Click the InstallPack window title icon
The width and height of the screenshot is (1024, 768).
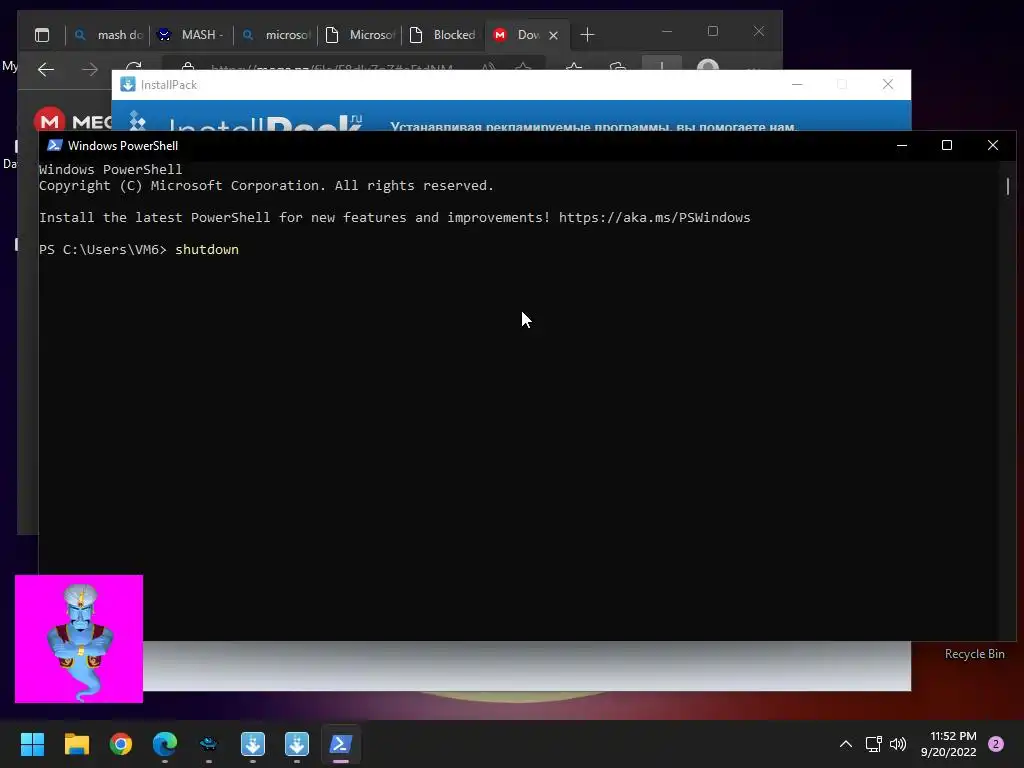pos(128,84)
